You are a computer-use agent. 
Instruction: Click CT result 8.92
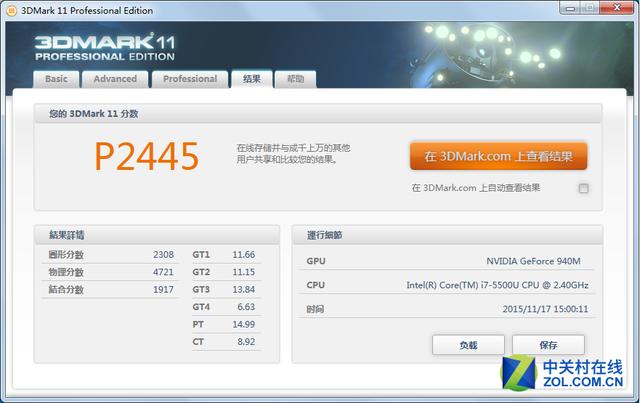pos(246,342)
